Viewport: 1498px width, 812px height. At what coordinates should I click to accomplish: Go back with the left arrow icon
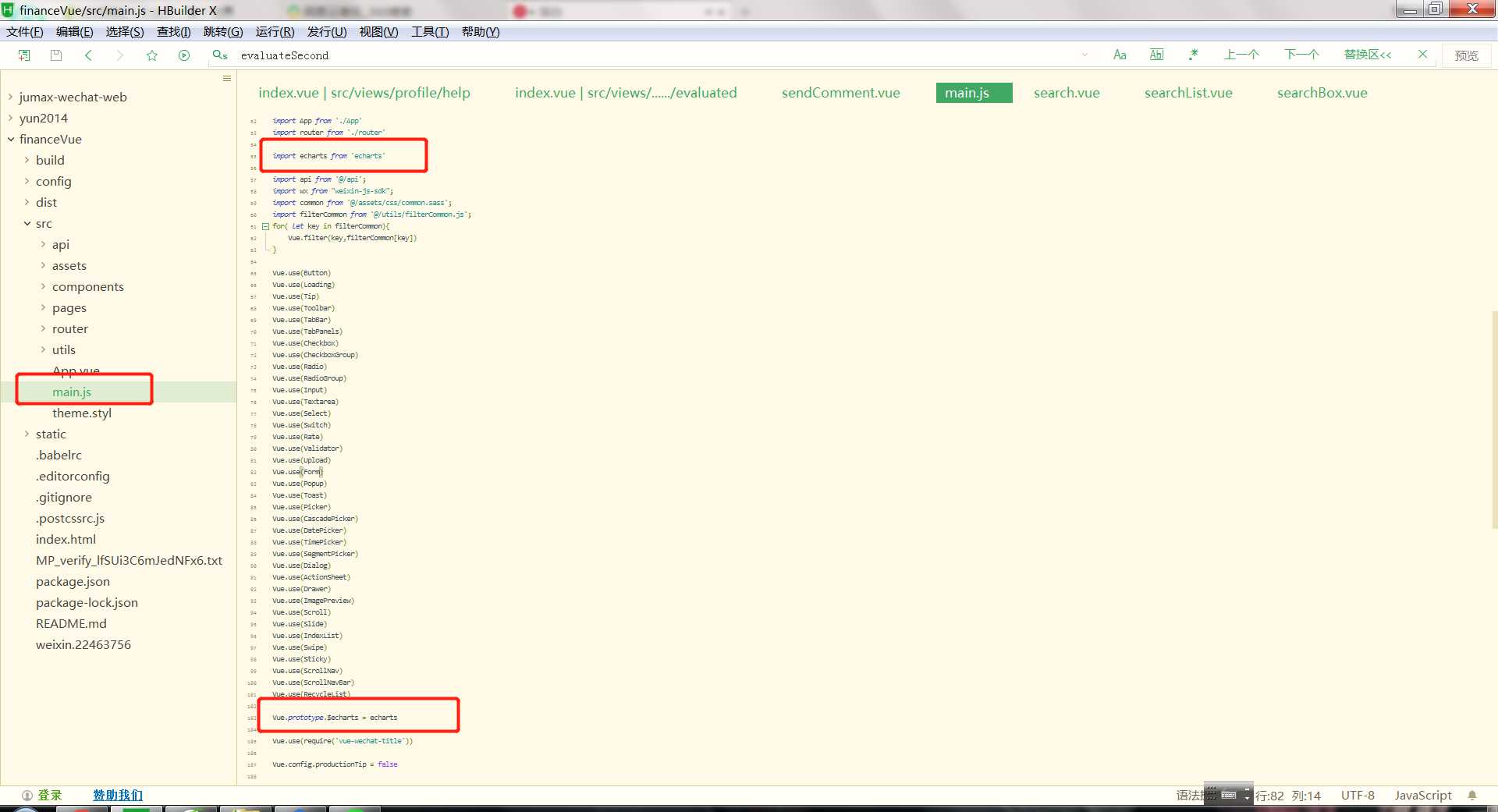(x=88, y=55)
